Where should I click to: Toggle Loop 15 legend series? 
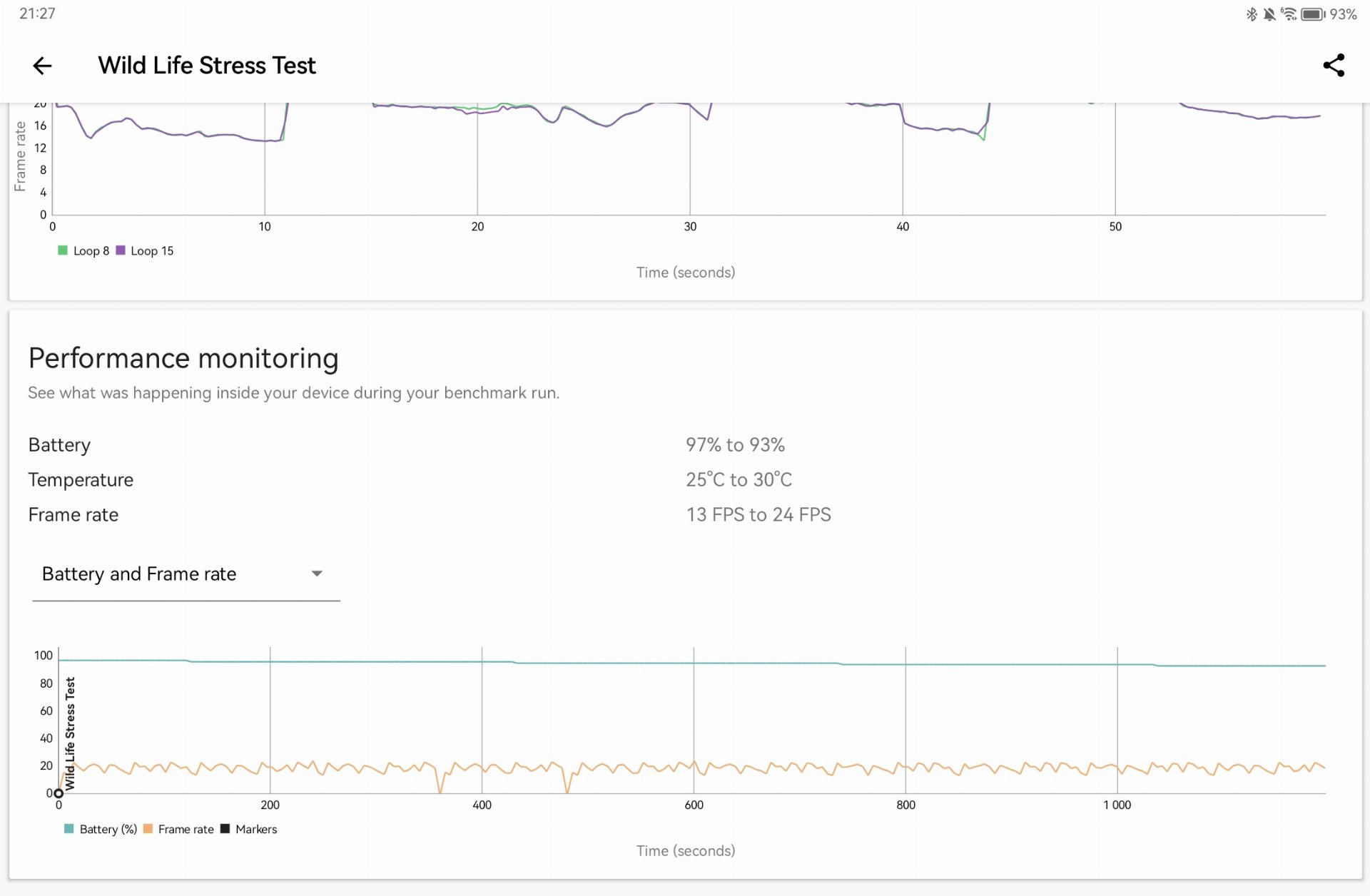pyautogui.click(x=145, y=251)
